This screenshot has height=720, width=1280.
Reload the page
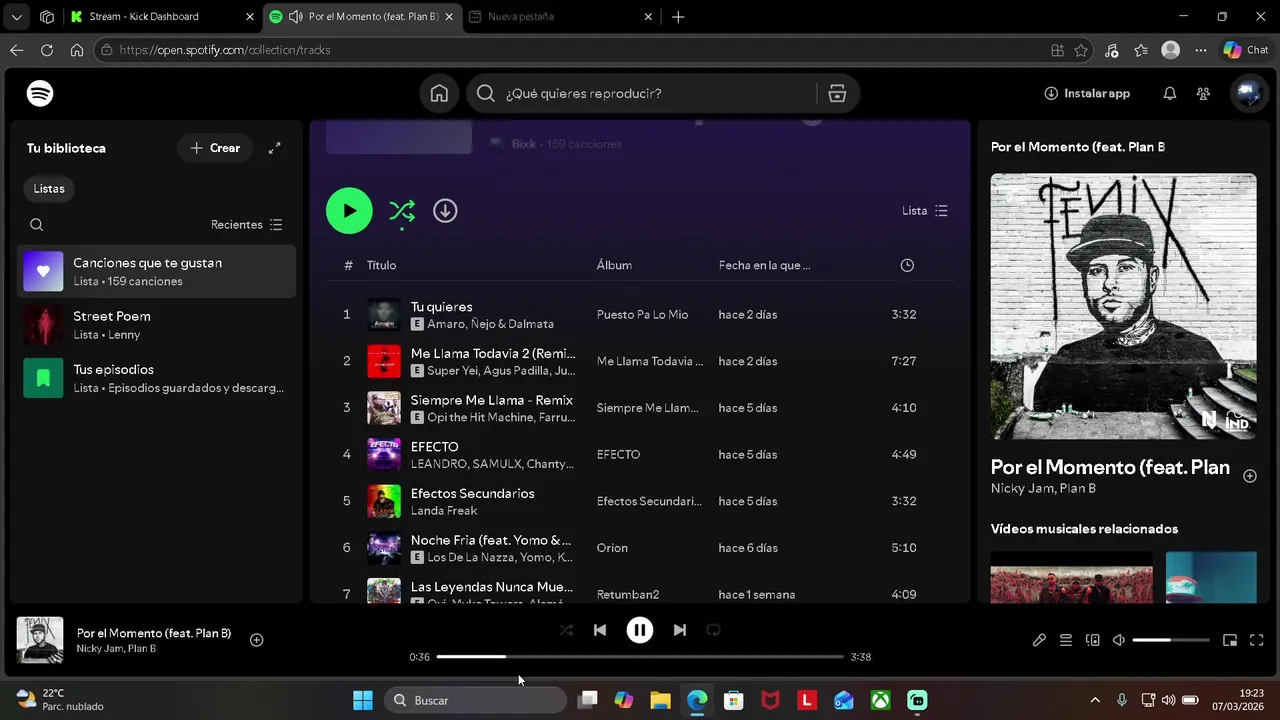coord(47,50)
